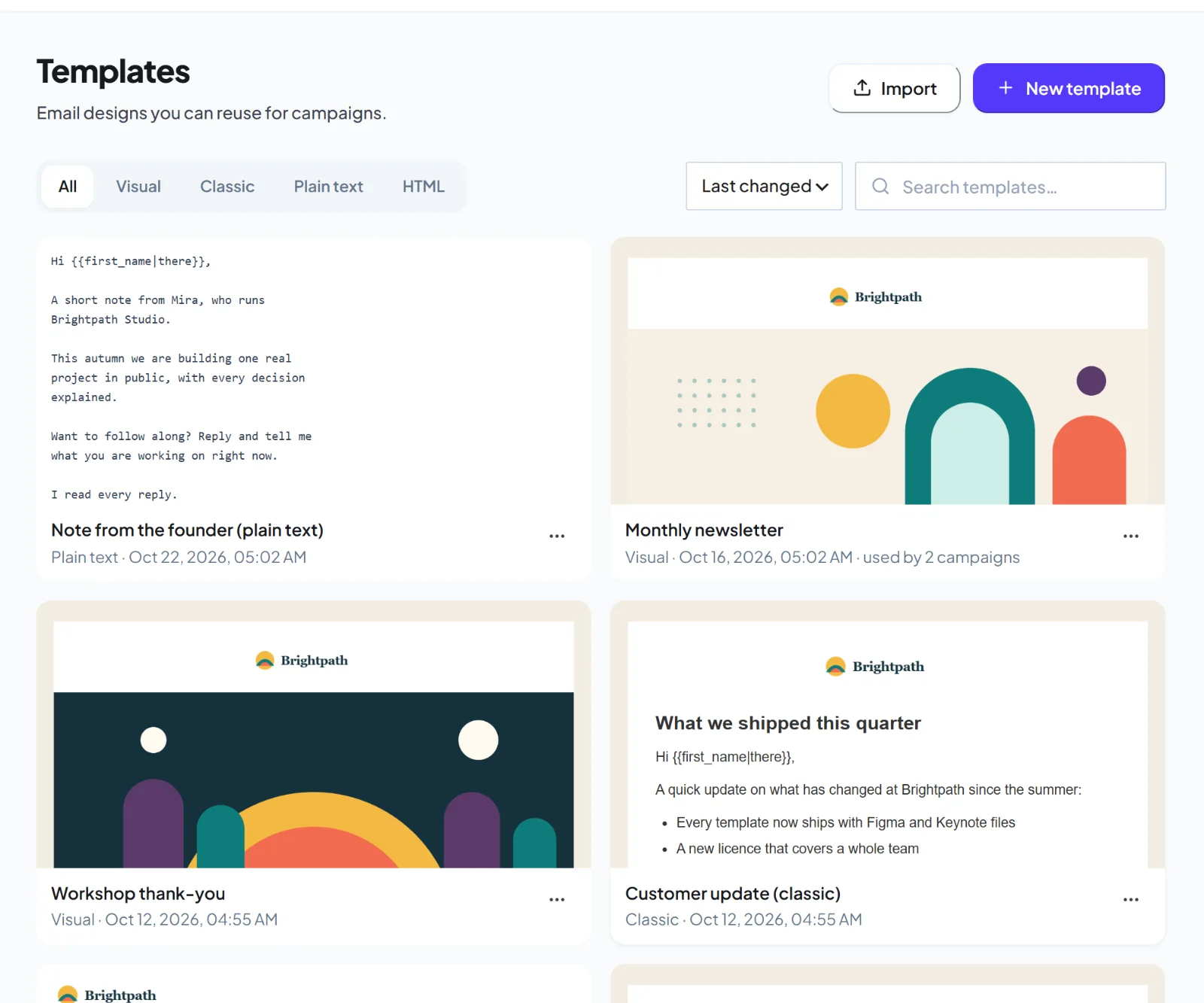Open options menu for Workshop thank-you

(557, 900)
